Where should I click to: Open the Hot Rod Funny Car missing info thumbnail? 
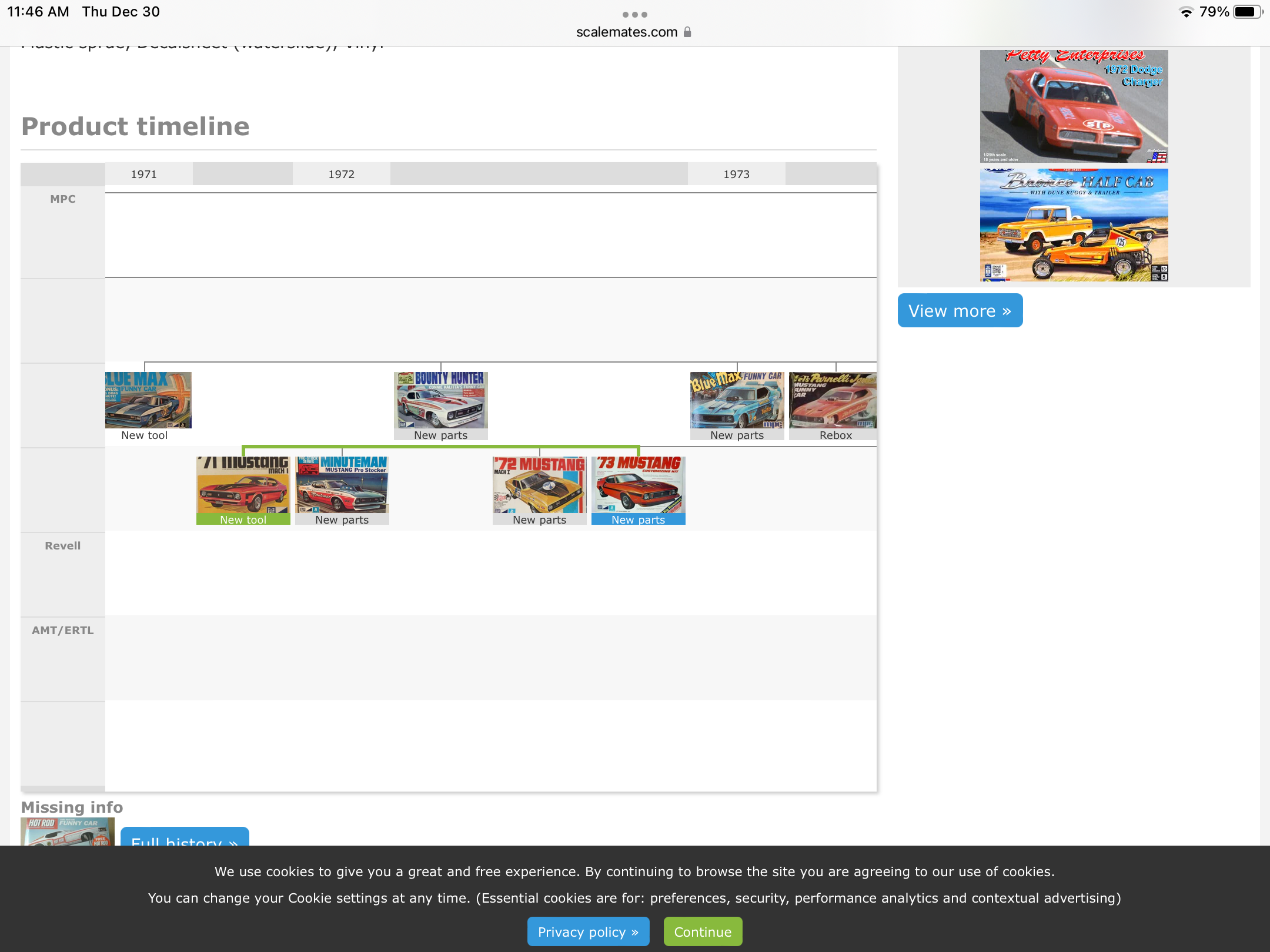[x=68, y=832]
